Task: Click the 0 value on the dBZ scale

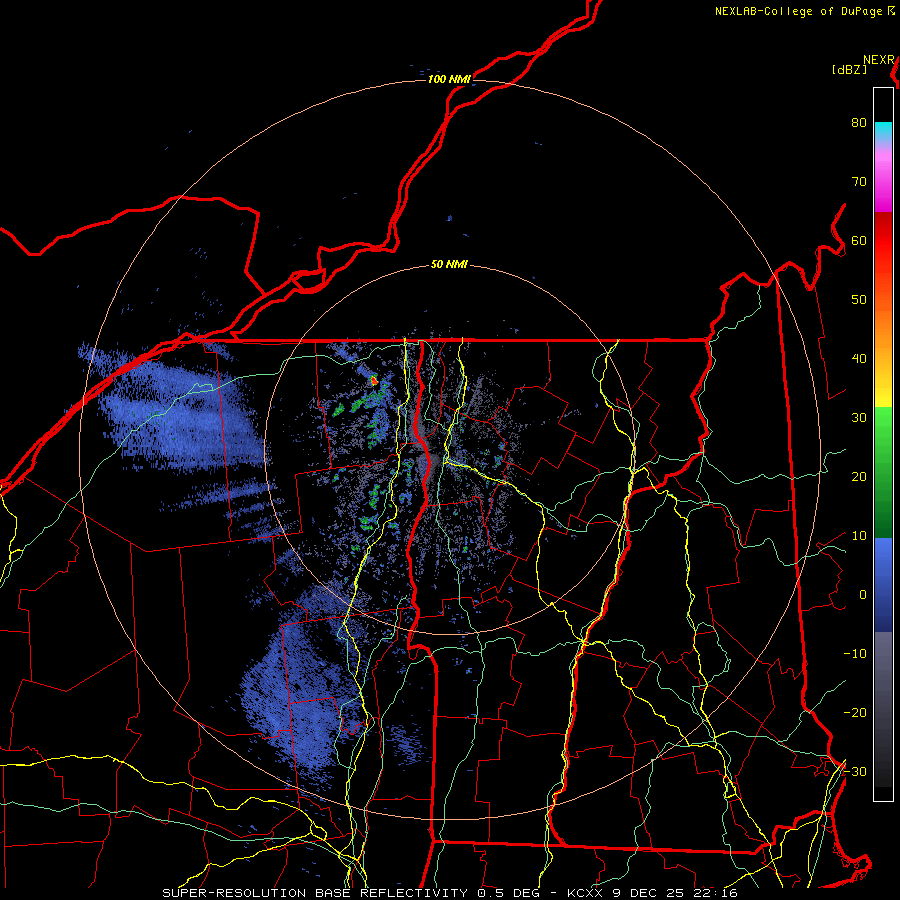Action: point(863,595)
